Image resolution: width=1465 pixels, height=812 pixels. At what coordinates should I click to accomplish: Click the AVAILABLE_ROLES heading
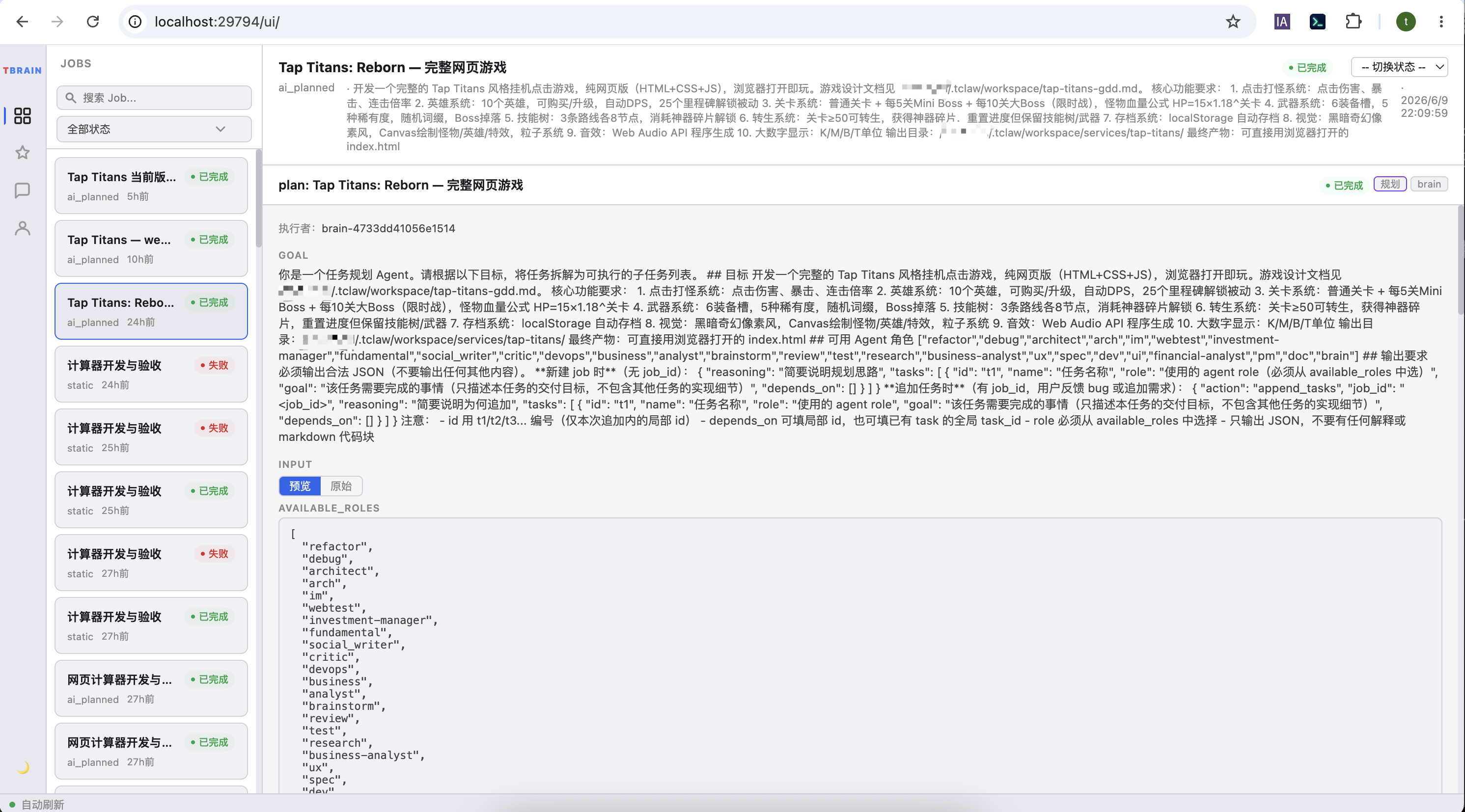pos(329,508)
